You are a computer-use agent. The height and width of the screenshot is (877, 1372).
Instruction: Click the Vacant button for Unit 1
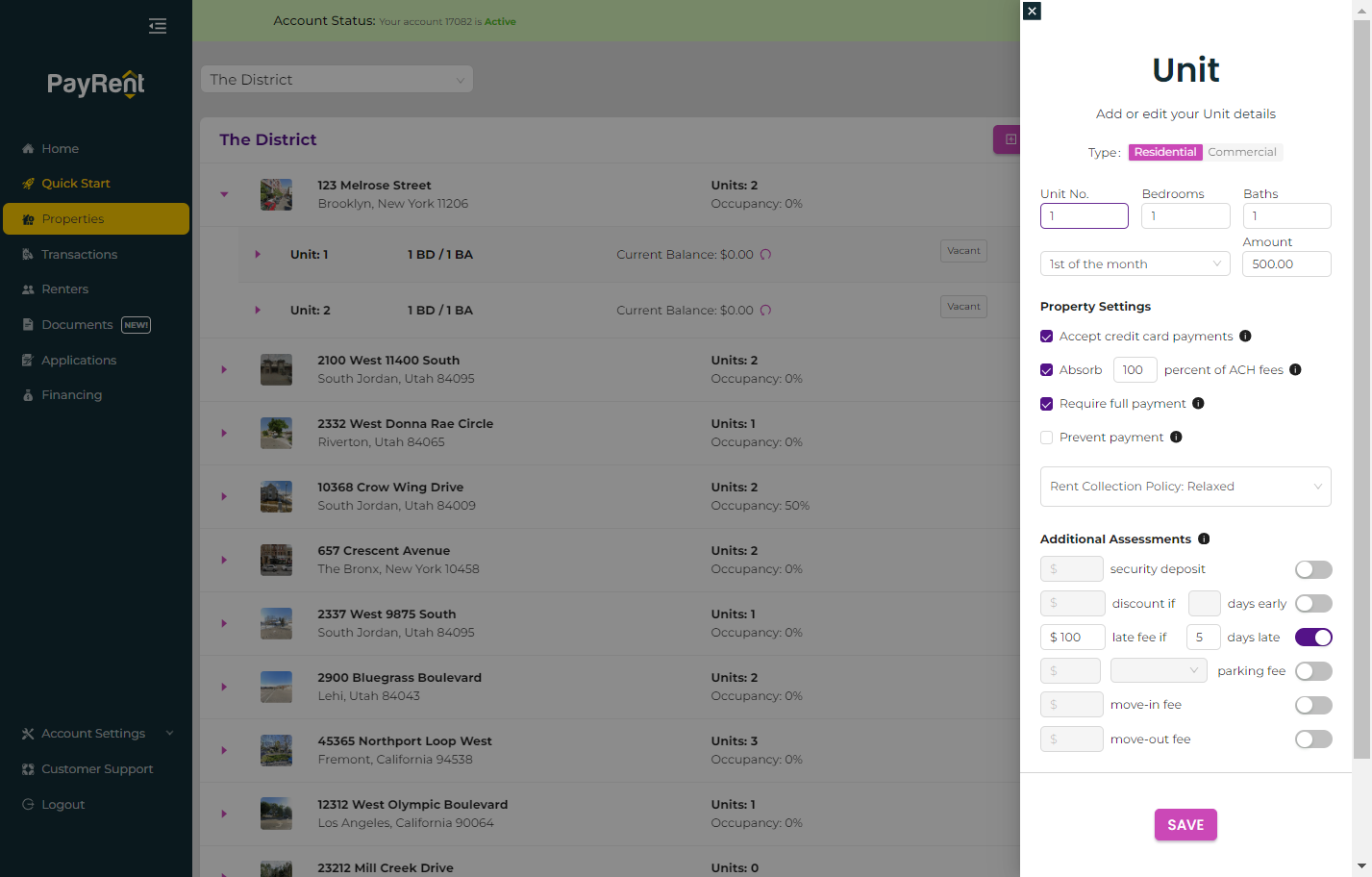click(x=963, y=251)
